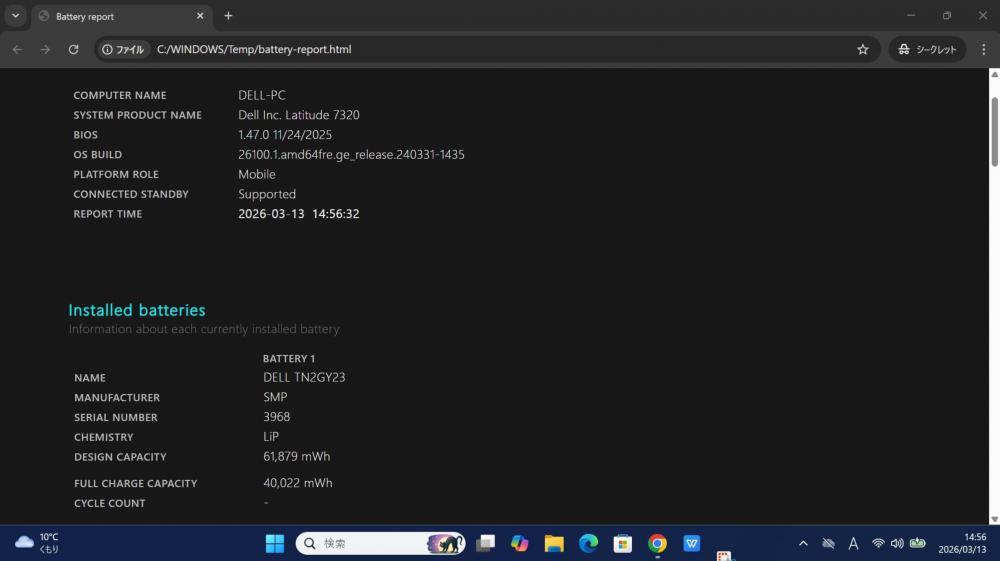Image resolution: width=1000 pixels, height=561 pixels.
Task: Open the tab search dropdown arrow
Action: [15, 16]
